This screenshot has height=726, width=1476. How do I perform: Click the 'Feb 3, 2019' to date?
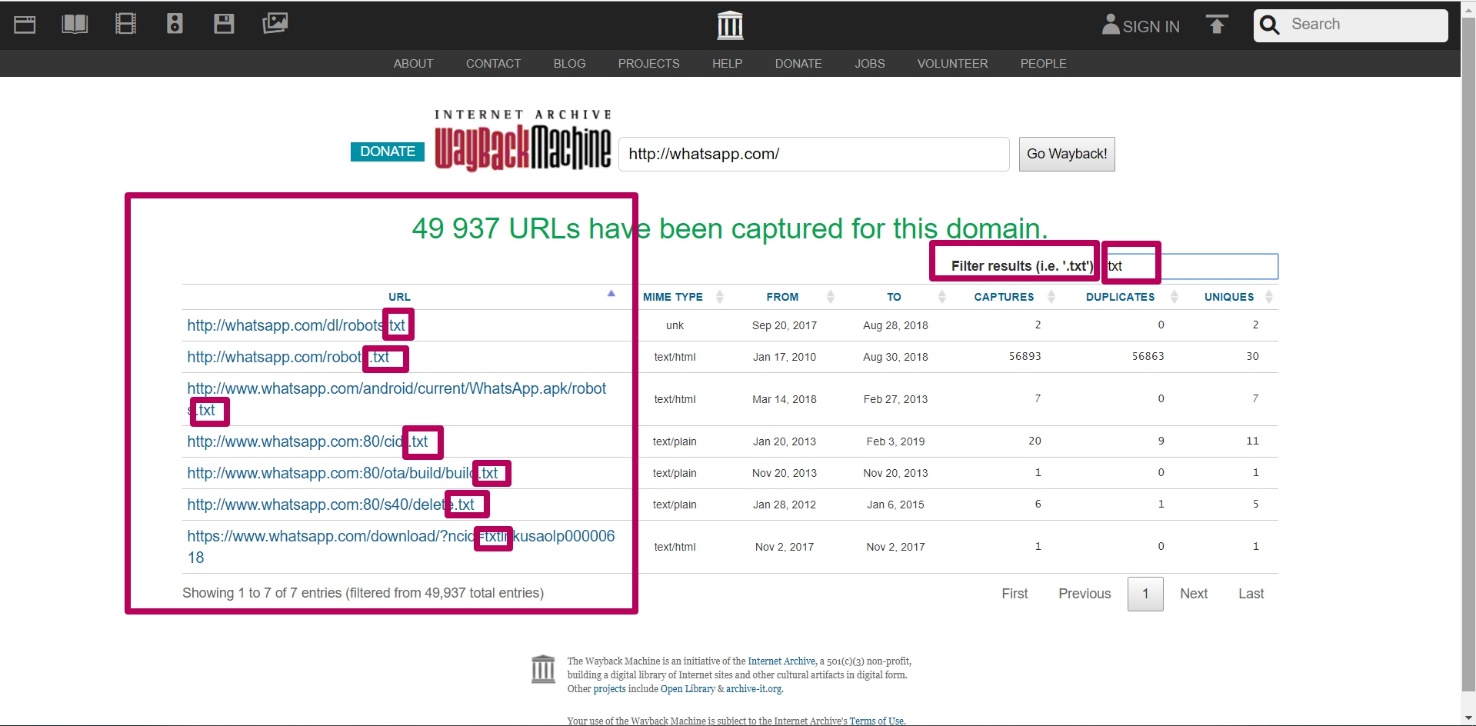895,441
